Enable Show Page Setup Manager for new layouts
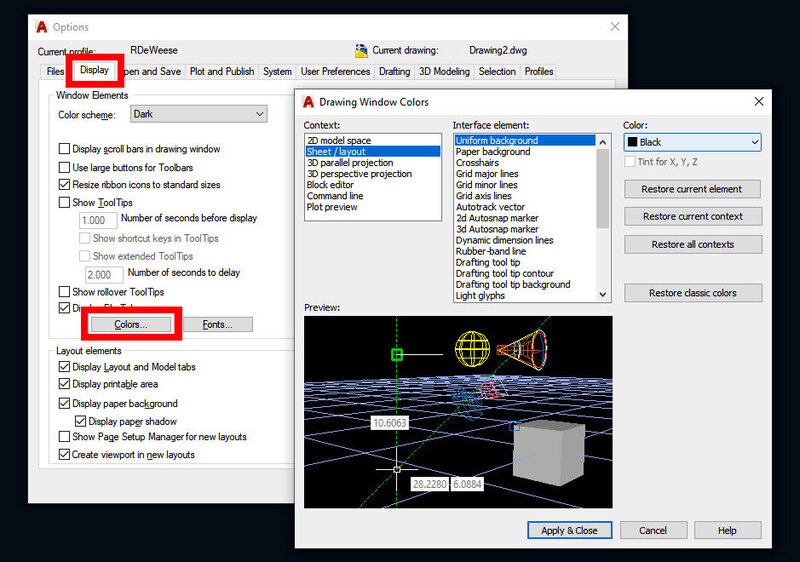This screenshot has height=562, width=800. tap(64, 437)
